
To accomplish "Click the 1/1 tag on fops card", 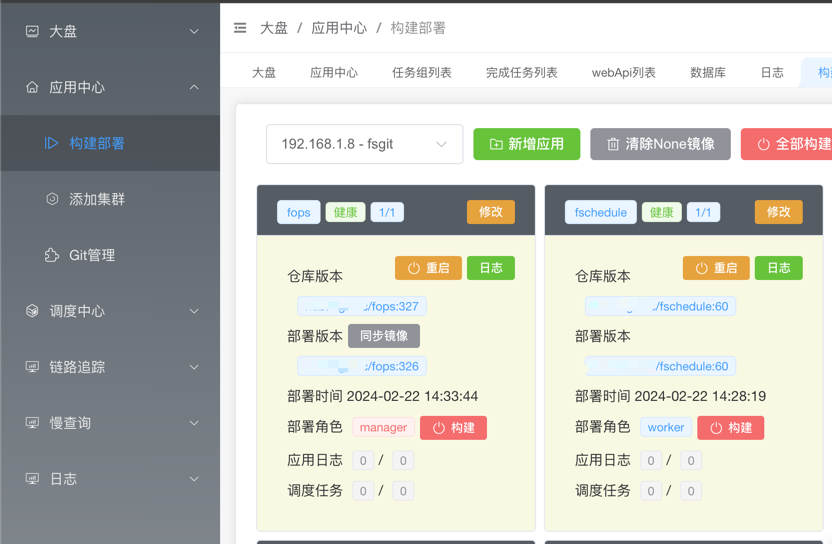I will pos(387,212).
